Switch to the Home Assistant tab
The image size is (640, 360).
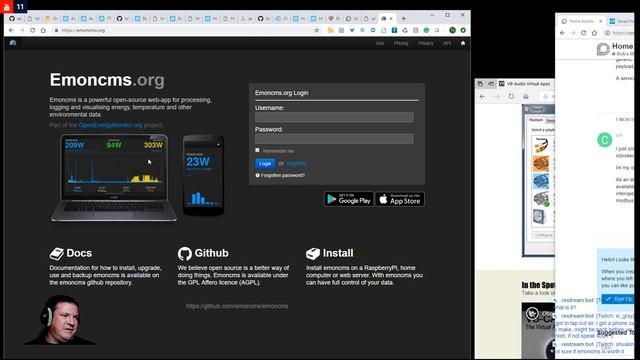(x=581, y=21)
